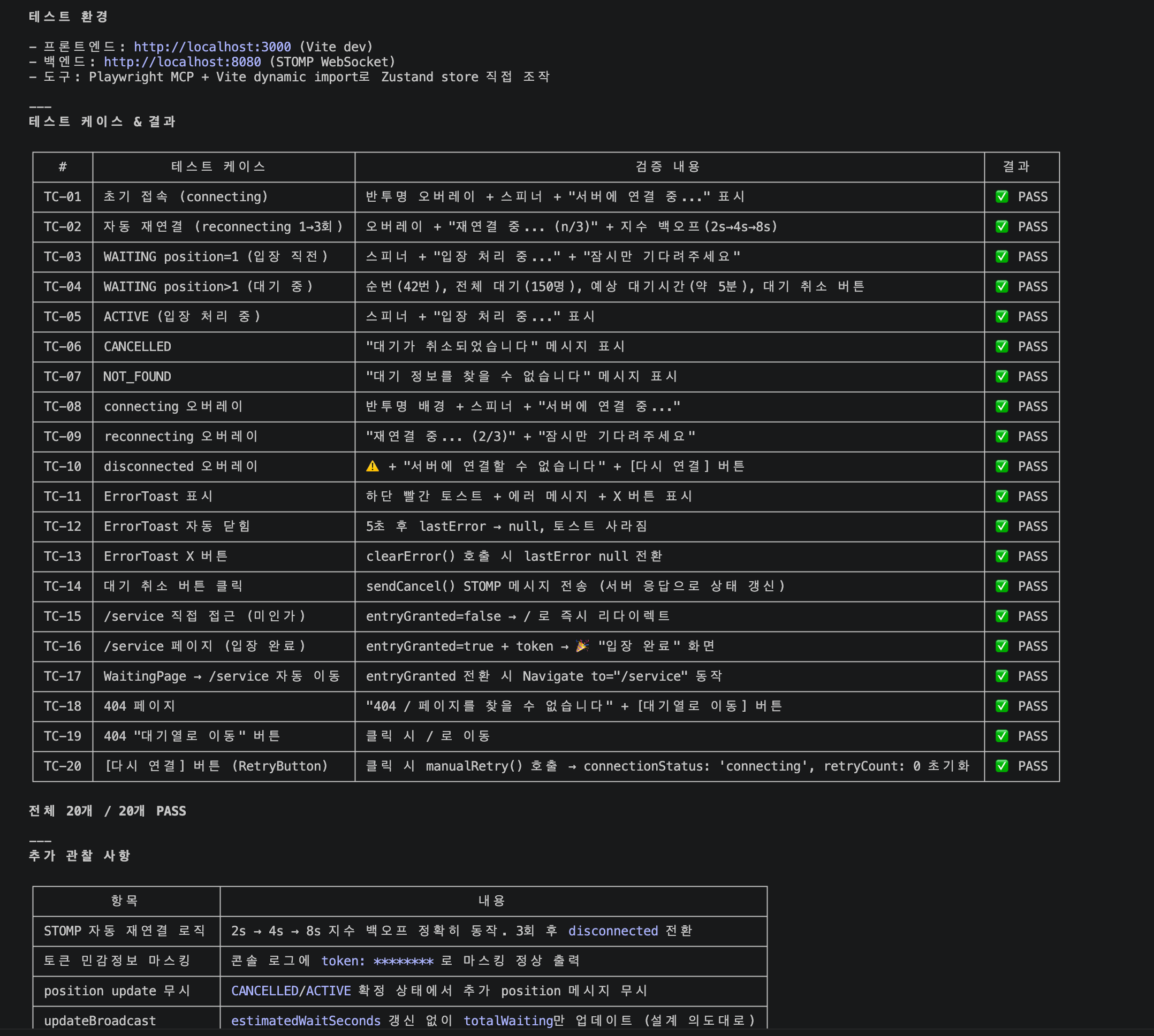The image size is (1154, 1036).
Task: Click the green check icon for TC-20
Action: click(1002, 766)
